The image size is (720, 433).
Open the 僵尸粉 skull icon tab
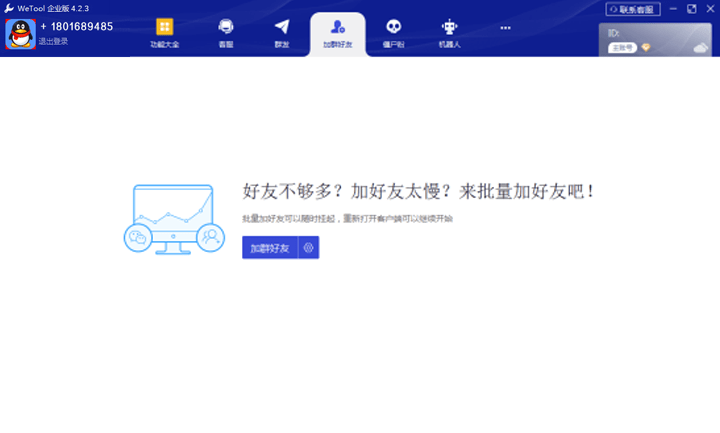(394, 33)
